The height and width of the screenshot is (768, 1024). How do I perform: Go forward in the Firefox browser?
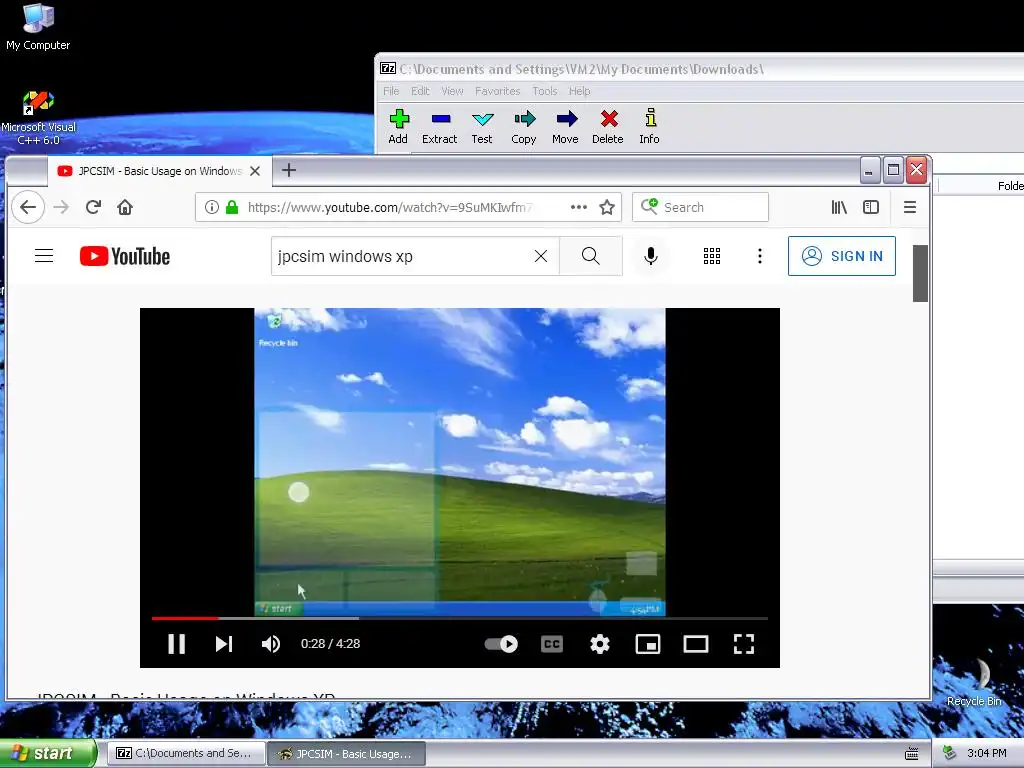[x=61, y=207]
